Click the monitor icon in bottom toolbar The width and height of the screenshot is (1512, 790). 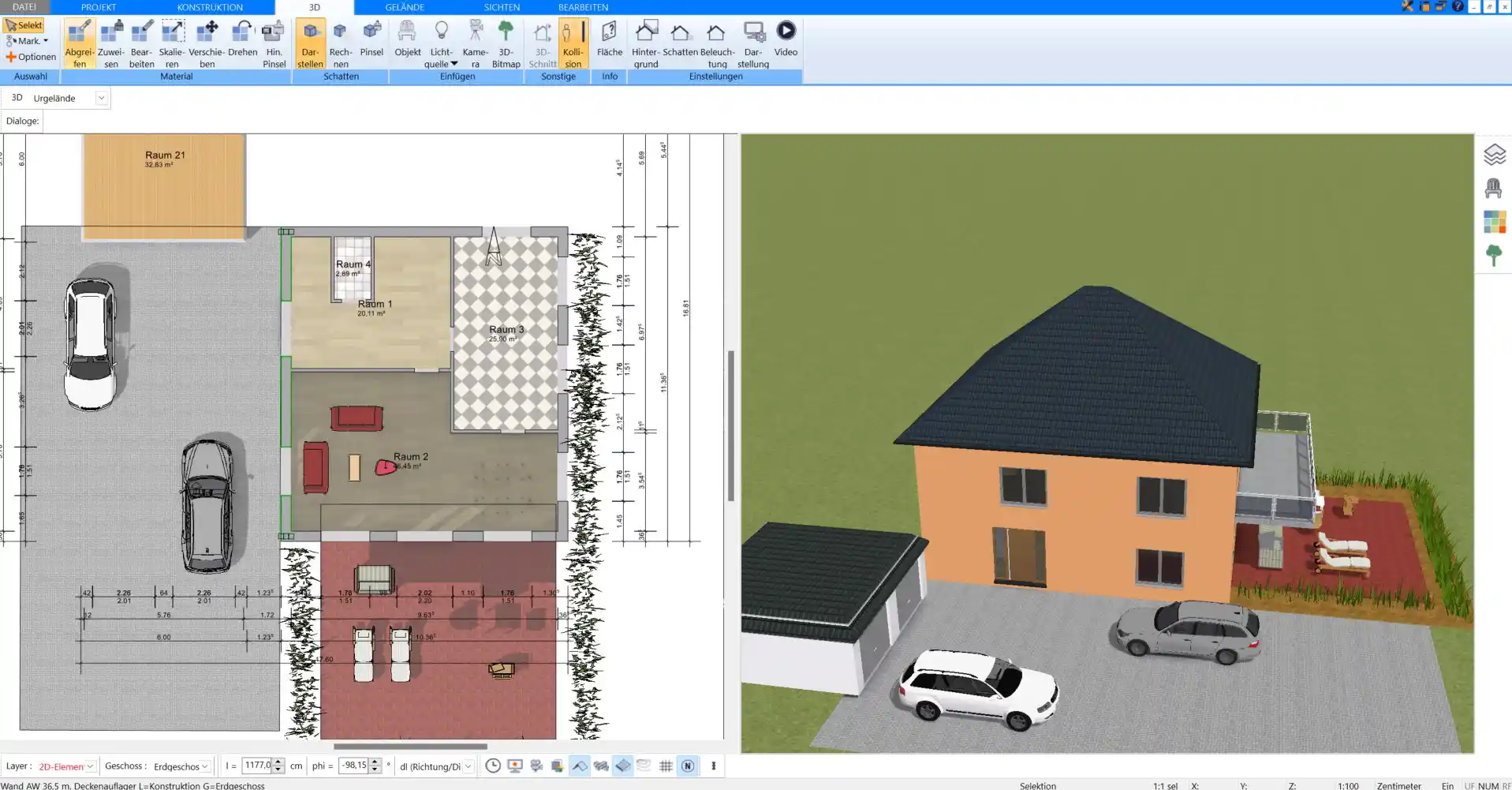515,766
